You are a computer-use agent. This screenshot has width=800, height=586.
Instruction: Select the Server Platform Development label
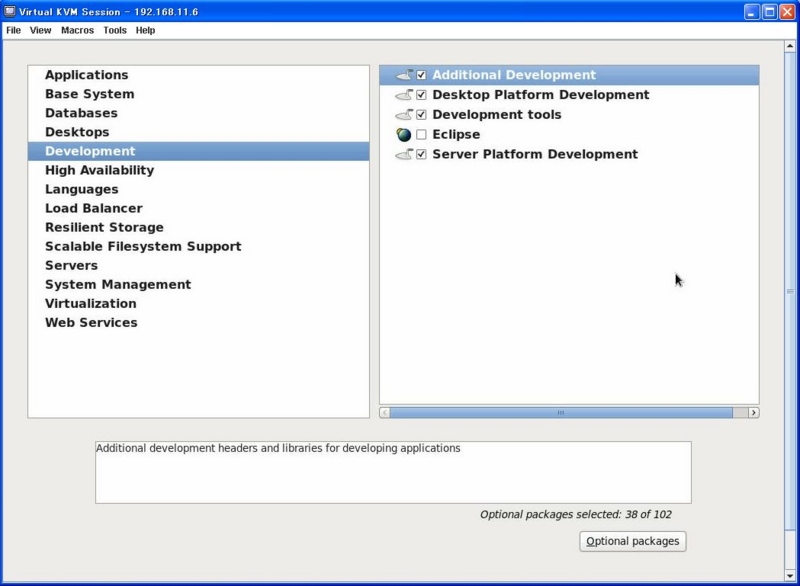pos(535,154)
